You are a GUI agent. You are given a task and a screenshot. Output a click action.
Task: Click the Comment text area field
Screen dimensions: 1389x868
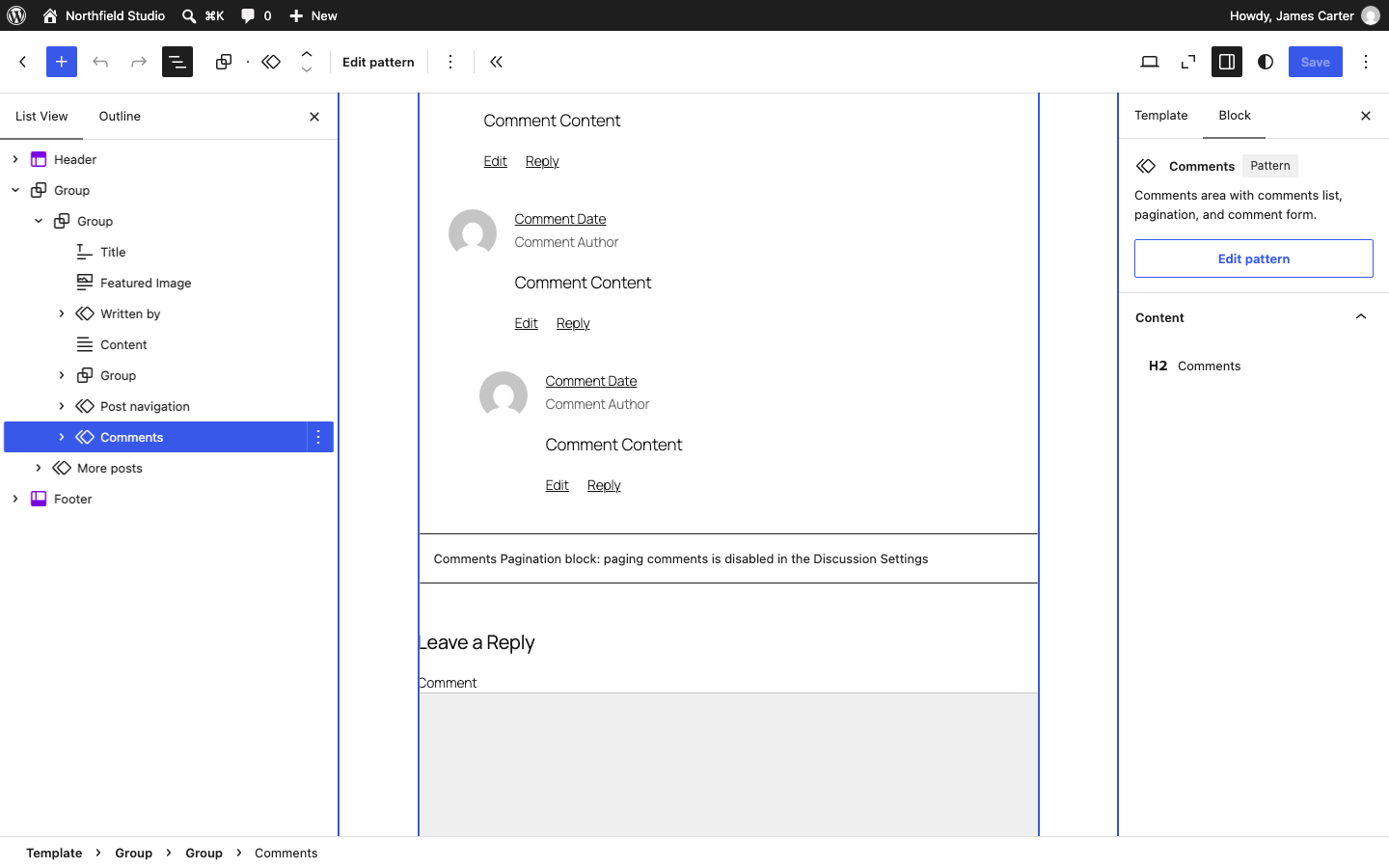click(728, 765)
